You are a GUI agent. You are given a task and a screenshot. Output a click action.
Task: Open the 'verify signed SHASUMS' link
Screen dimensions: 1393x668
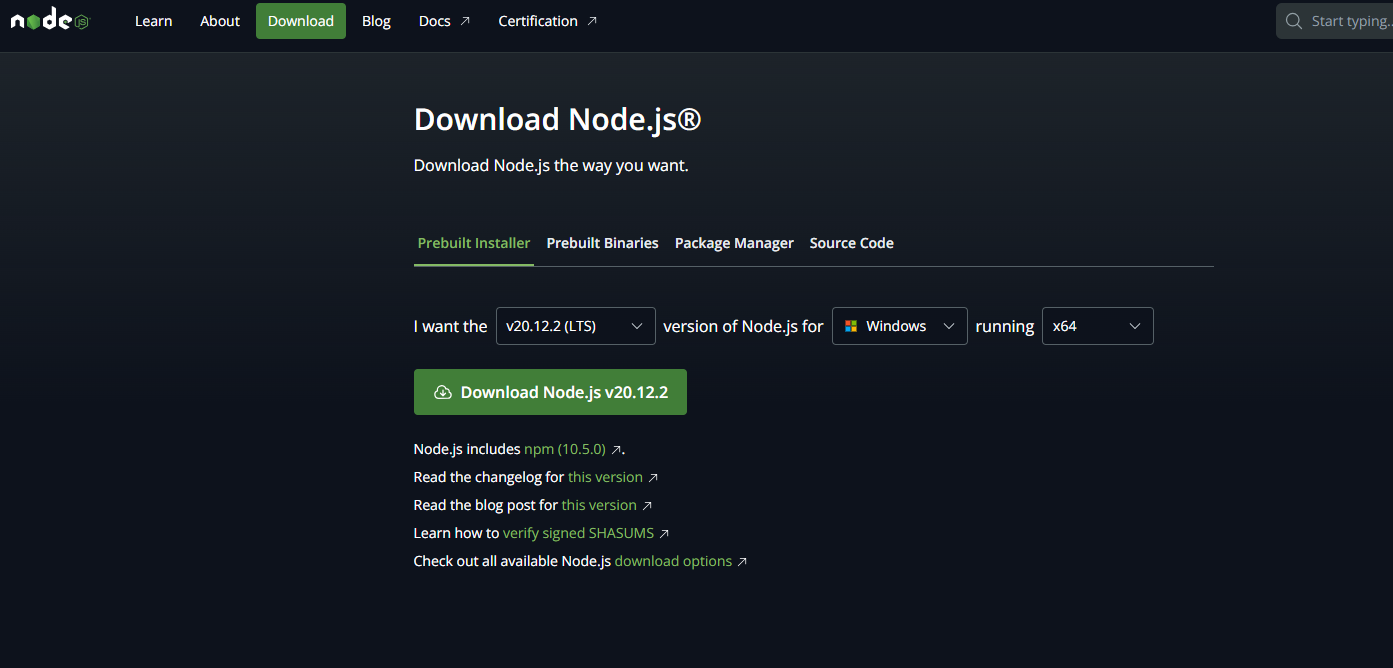578,533
